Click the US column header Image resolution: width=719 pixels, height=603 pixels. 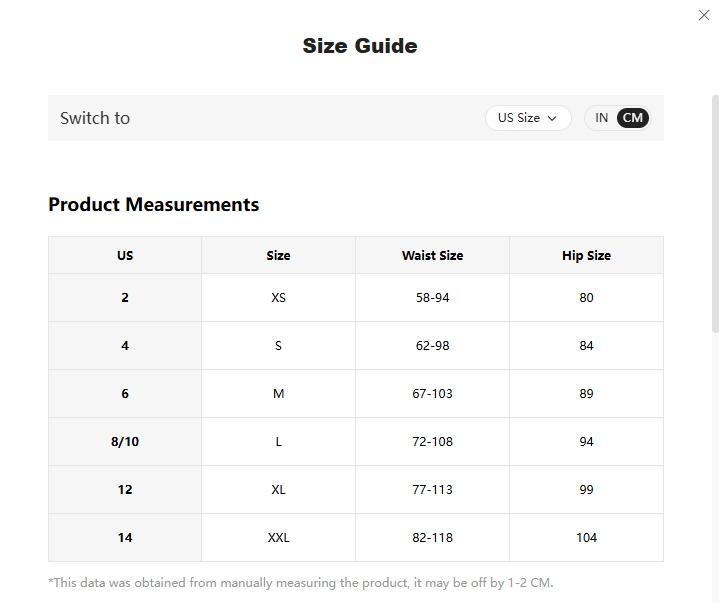(x=125, y=256)
